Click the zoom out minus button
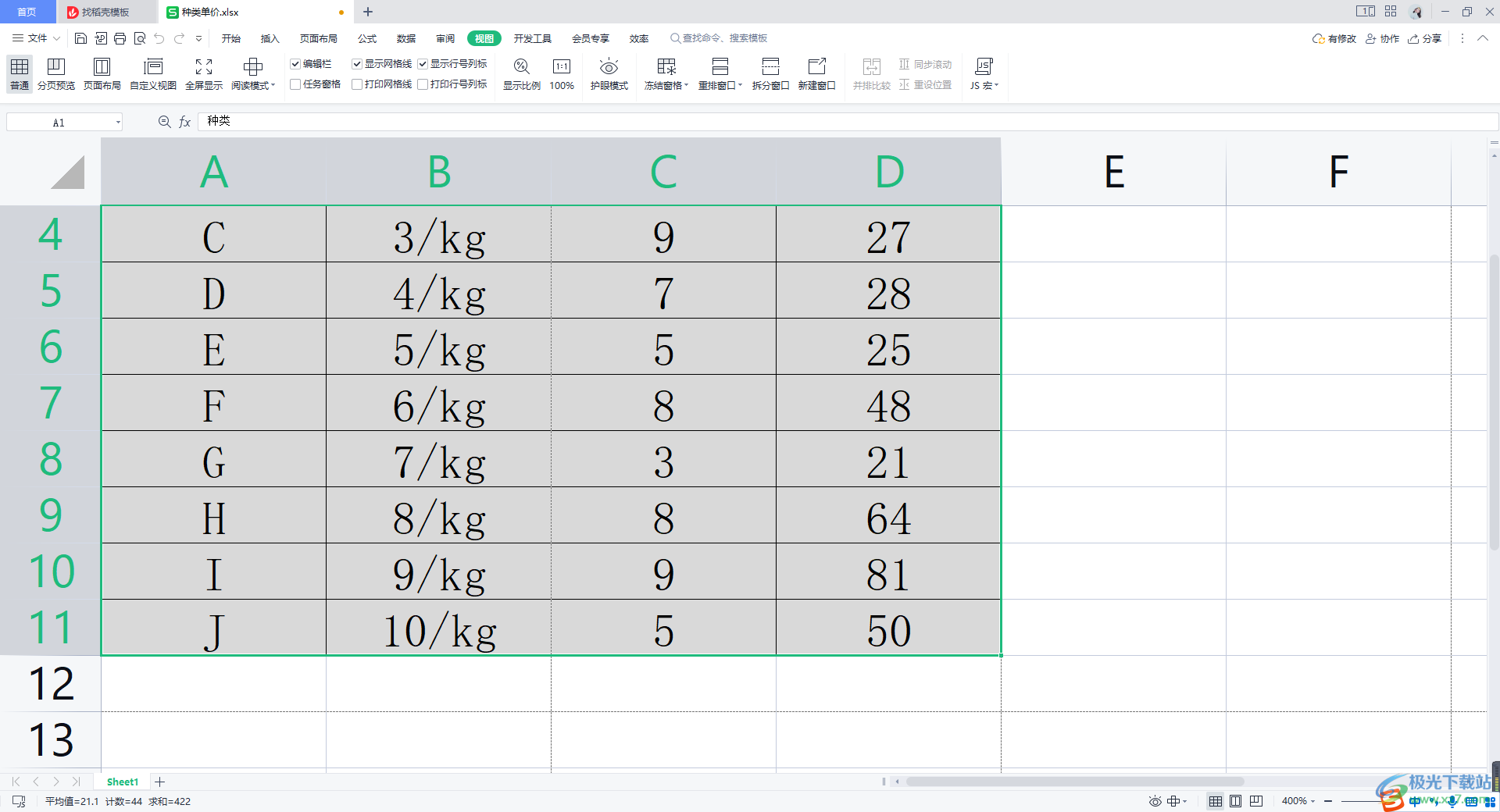1500x812 pixels. 1328,801
